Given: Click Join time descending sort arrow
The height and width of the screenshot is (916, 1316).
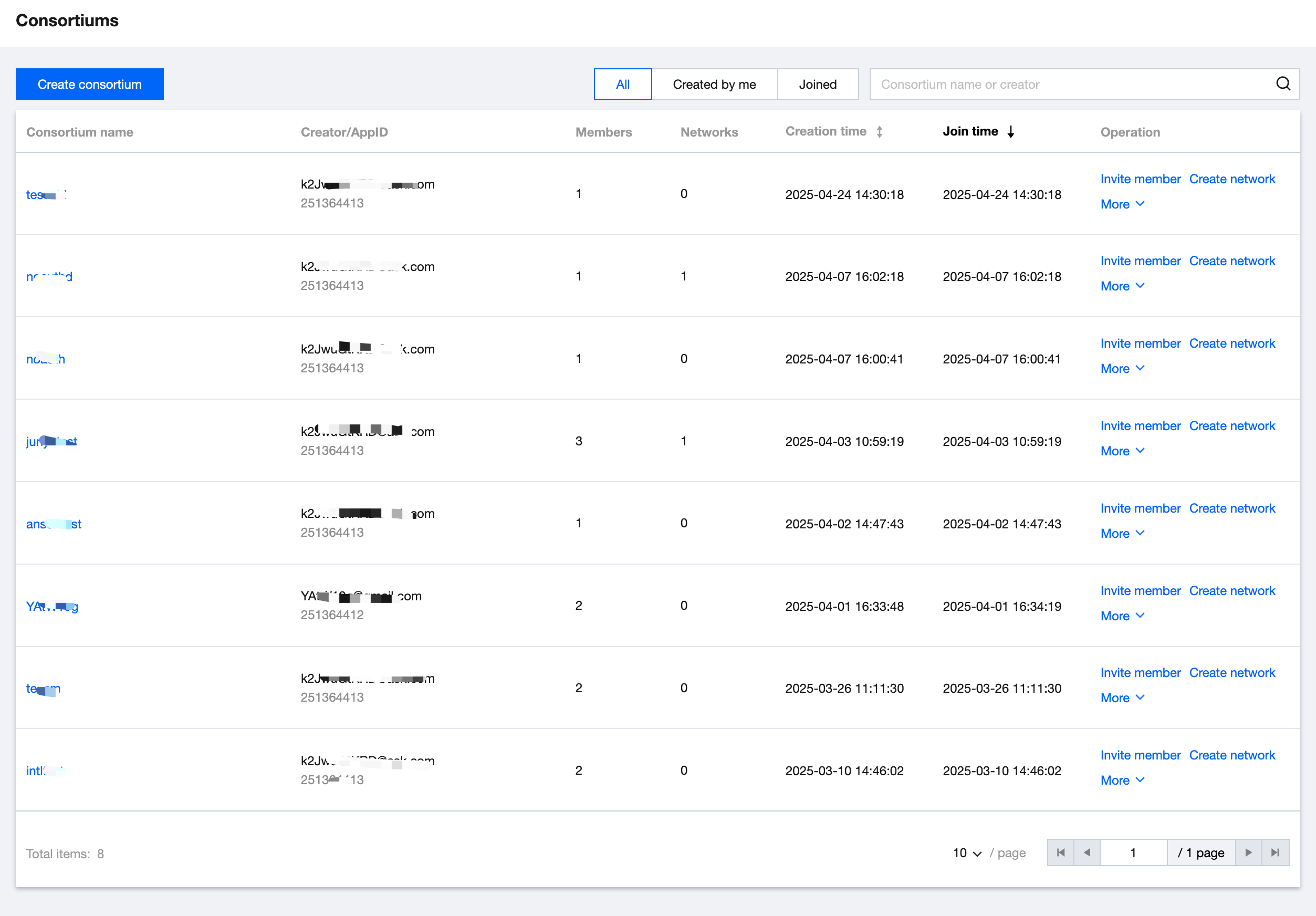Looking at the screenshot, I should tap(1011, 132).
